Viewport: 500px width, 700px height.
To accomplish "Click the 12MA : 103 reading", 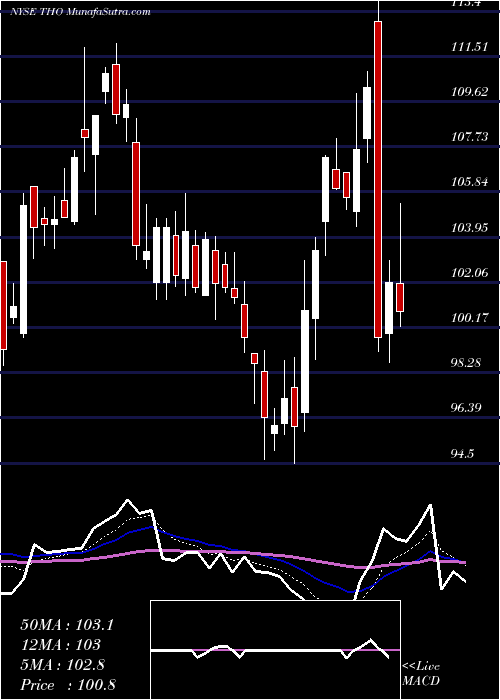I will click(x=60, y=644).
